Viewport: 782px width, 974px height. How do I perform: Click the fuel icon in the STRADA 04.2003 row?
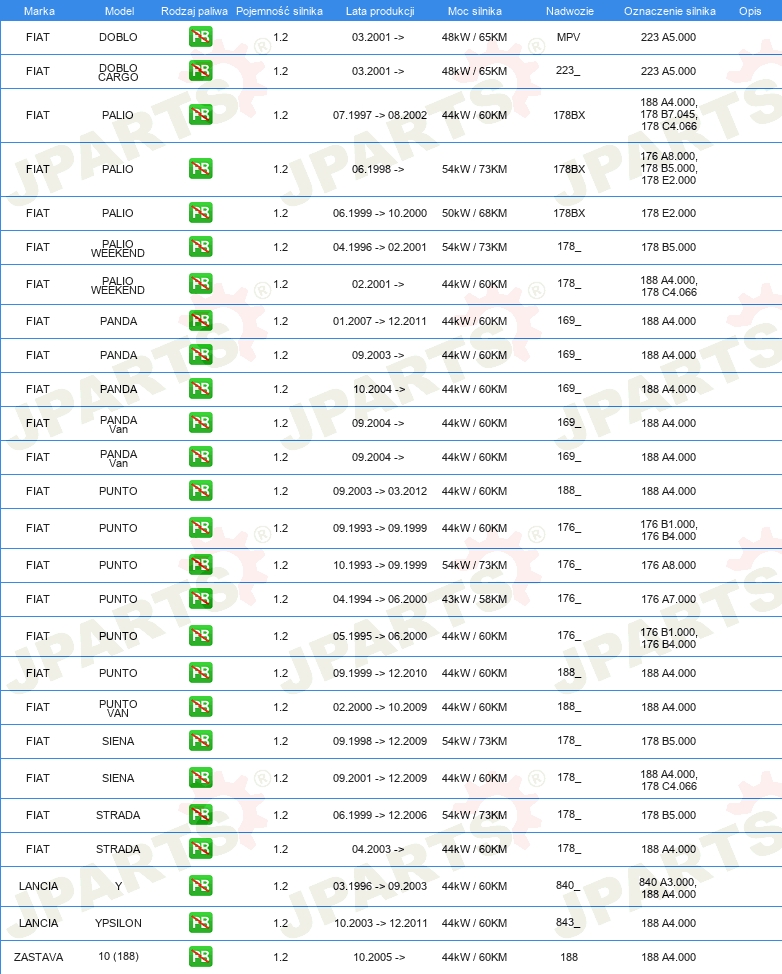click(201, 849)
